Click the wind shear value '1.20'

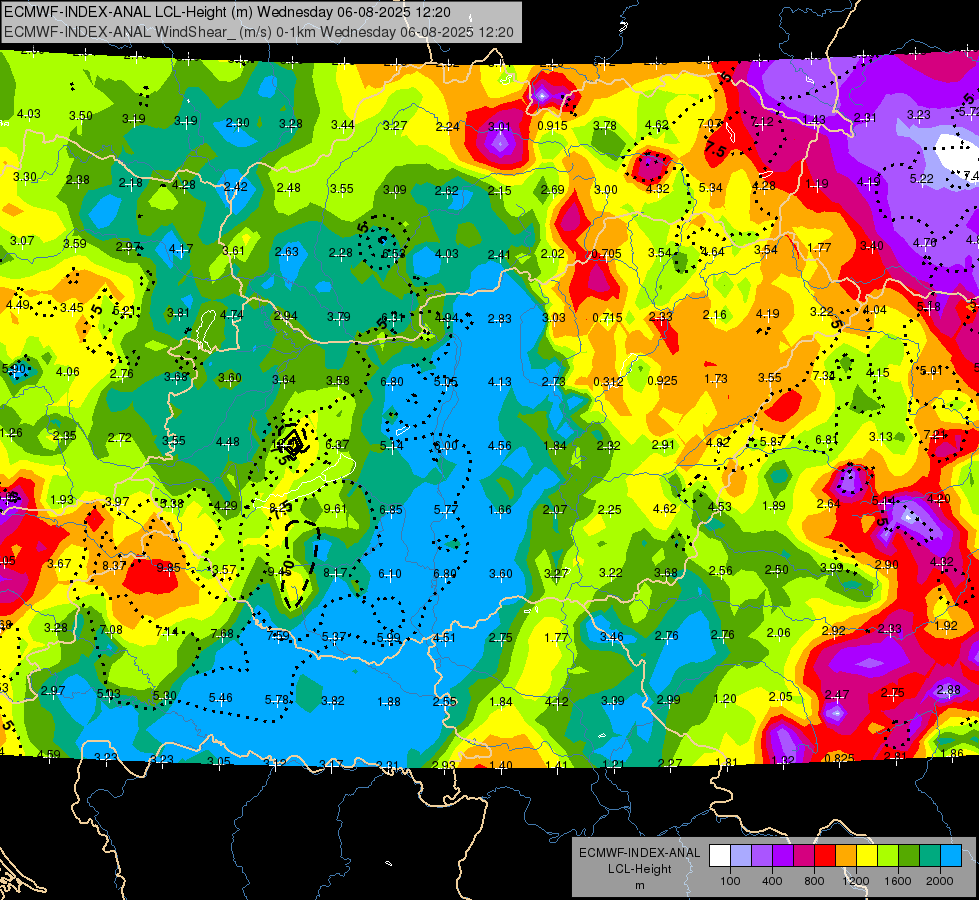[724, 698]
